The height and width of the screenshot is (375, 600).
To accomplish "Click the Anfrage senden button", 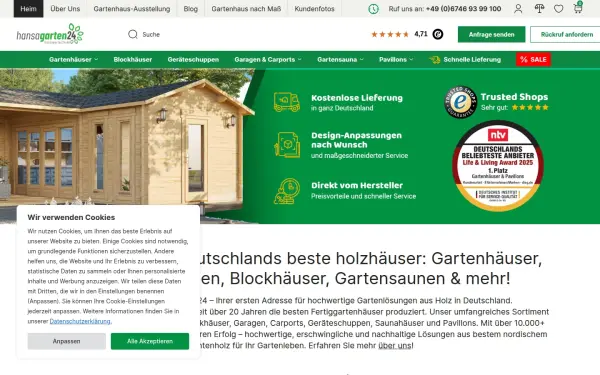I will [x=491, y=34].
